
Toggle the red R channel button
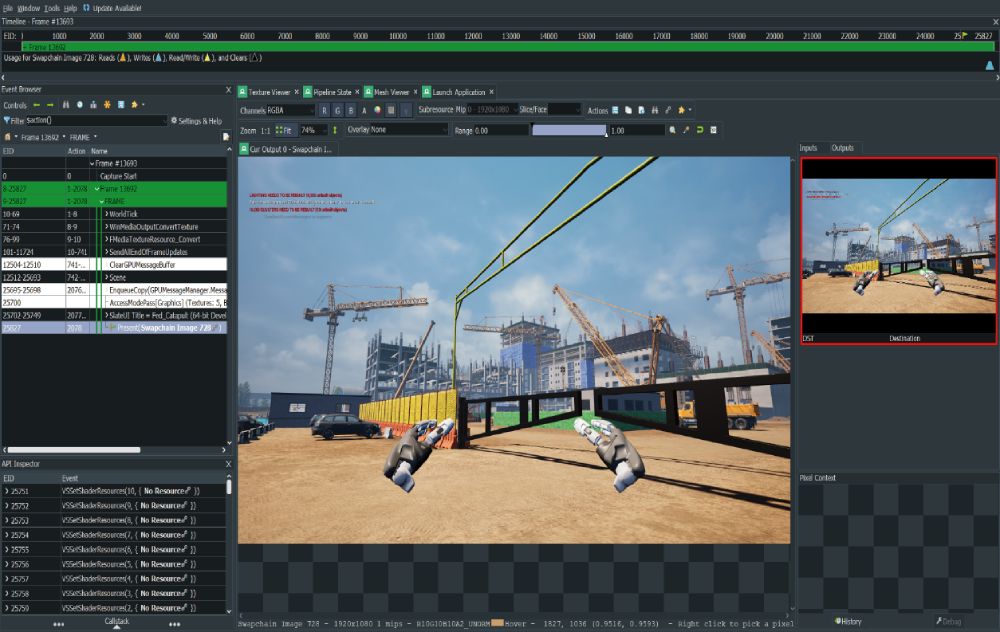(x=324, y=110)
